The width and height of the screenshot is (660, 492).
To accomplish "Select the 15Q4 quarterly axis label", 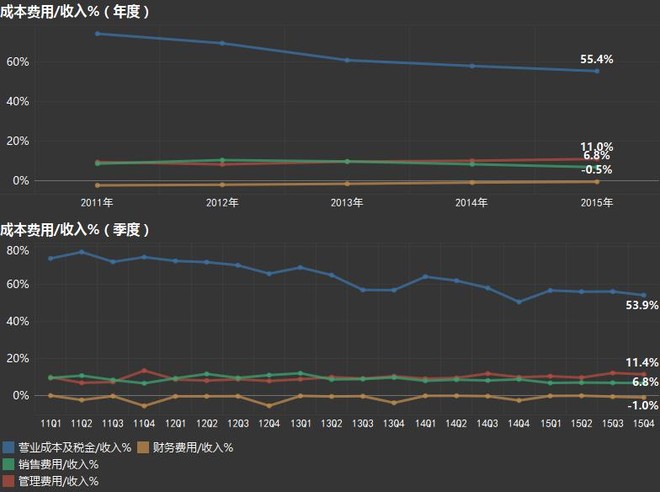I will tap(644, 423).
